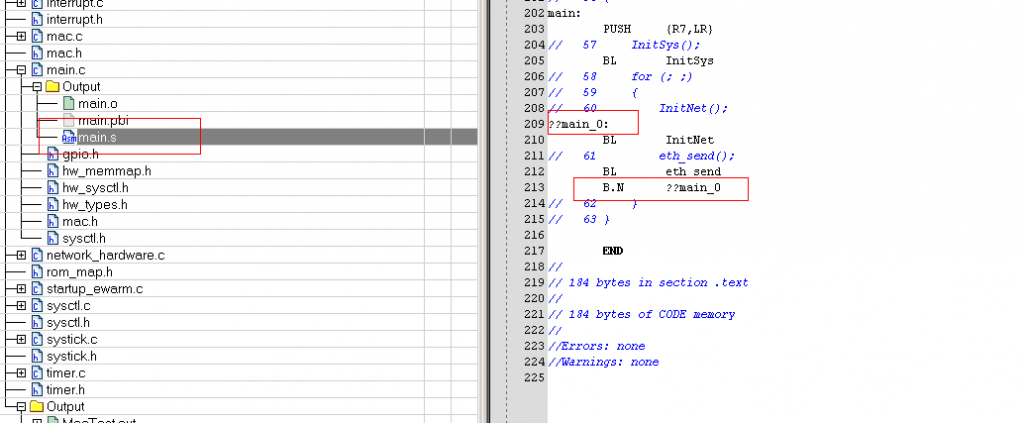Expand the network_hardware.c tree node
This screenshot has height=423, width=1024.
click(21, 255)
